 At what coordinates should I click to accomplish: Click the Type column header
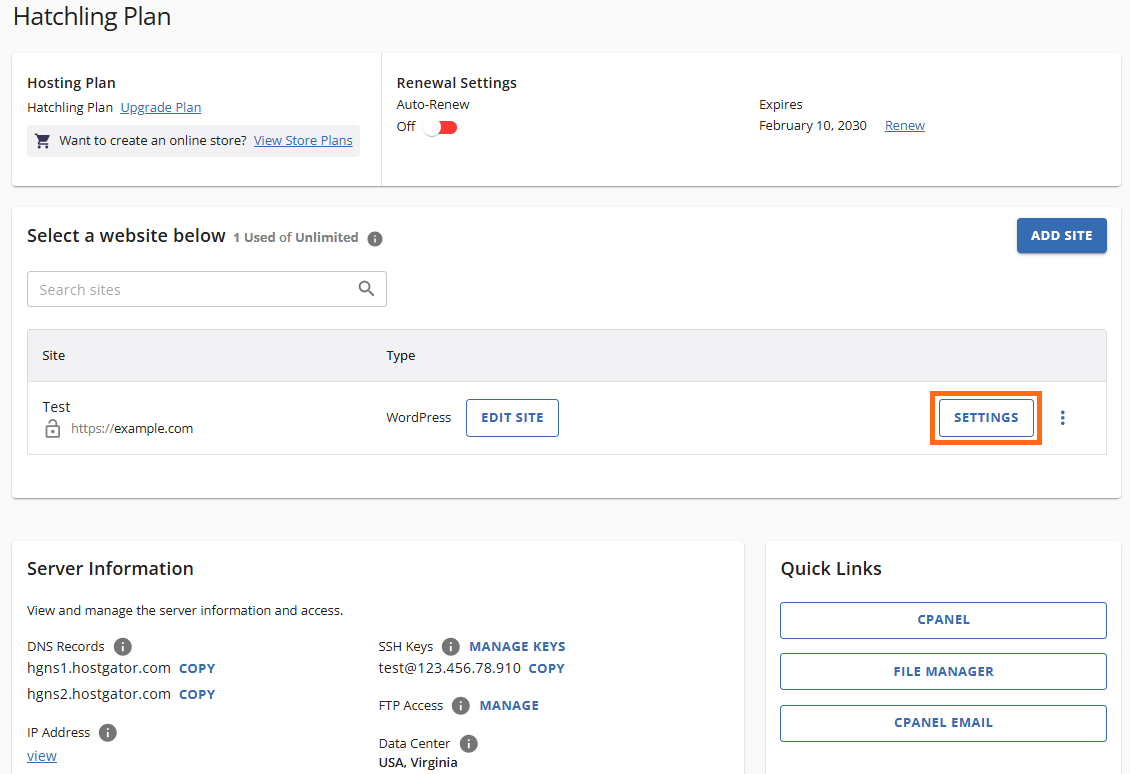(401, 355)
